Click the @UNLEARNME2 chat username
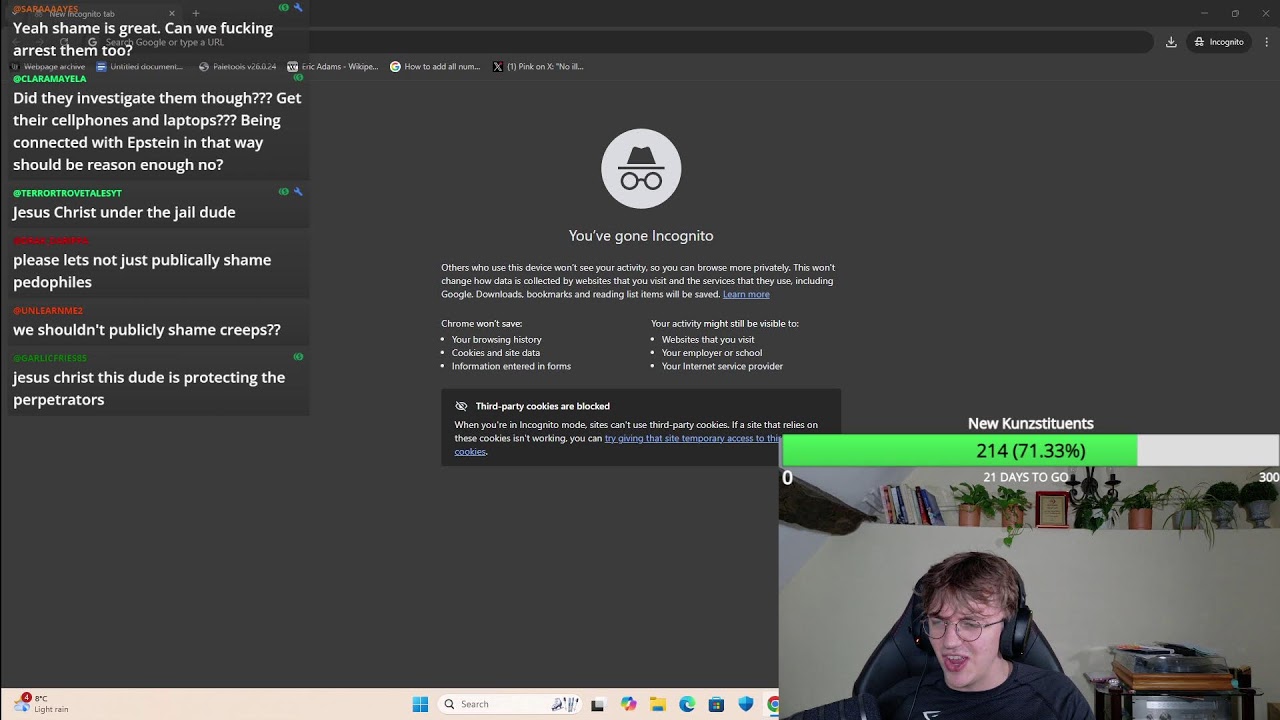 [x=48, y=311]
